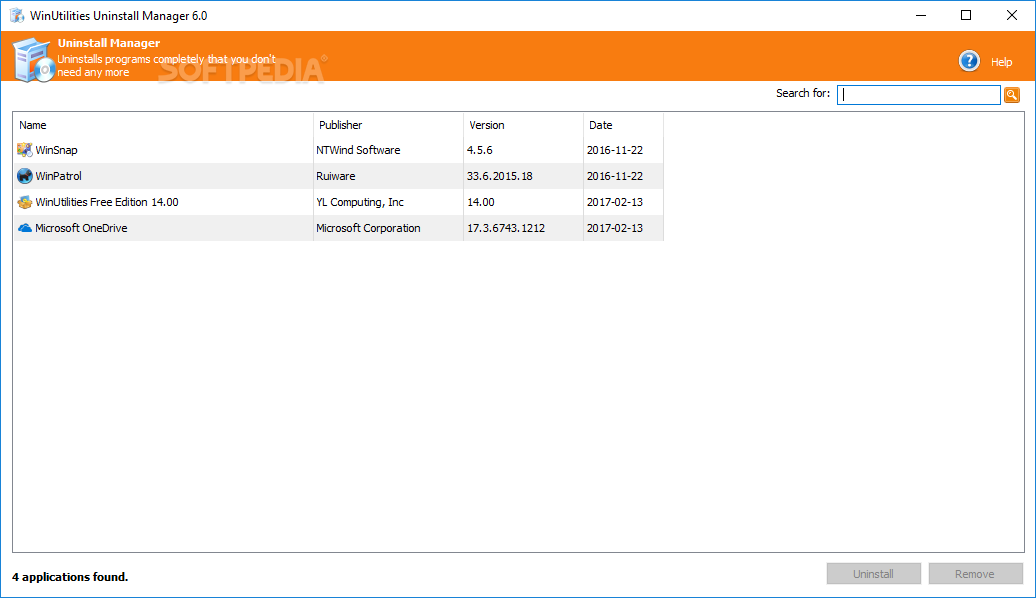Select WinUtilities Free Edition 14.00 entry
Viewport: 1036px width, 598px height.
click(x=106, y=202)
